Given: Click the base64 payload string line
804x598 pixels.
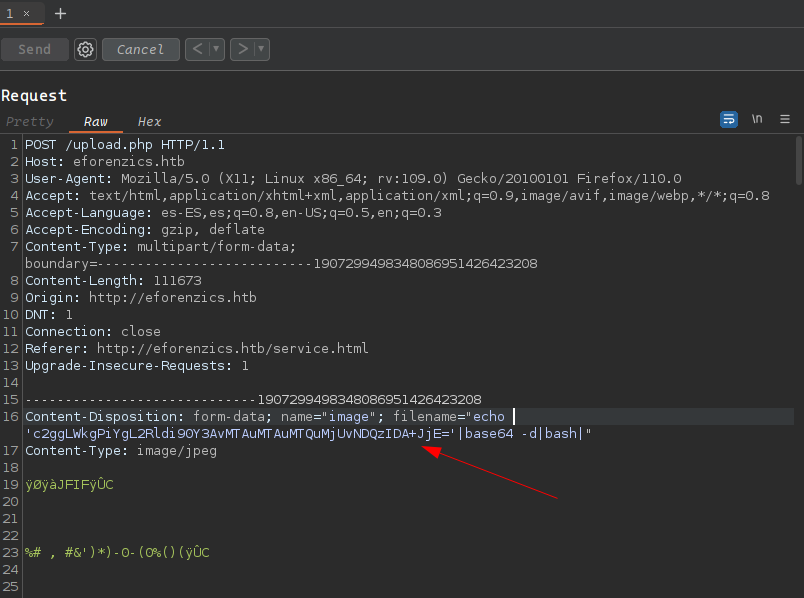Looking at the screenshot, I should point(308,433).
